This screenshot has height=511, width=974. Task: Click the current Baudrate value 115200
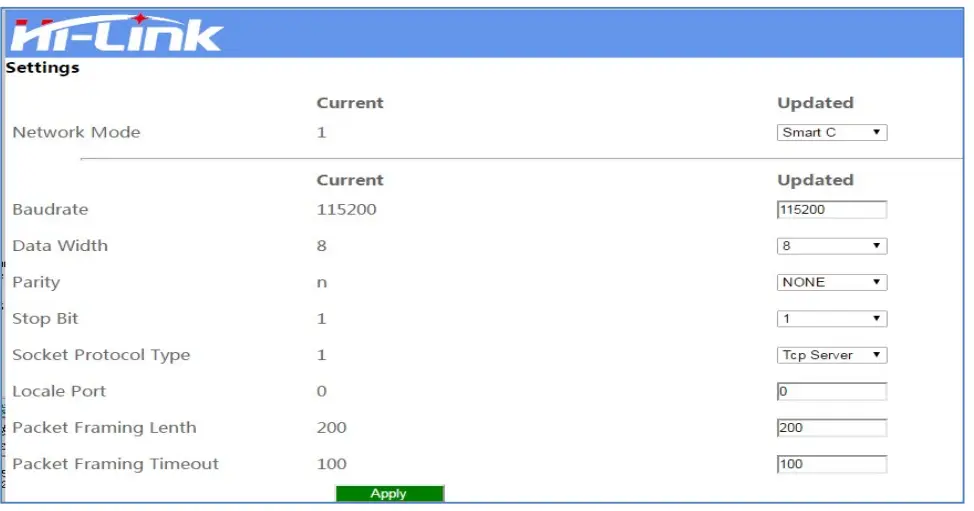click(x=347, y=209)
